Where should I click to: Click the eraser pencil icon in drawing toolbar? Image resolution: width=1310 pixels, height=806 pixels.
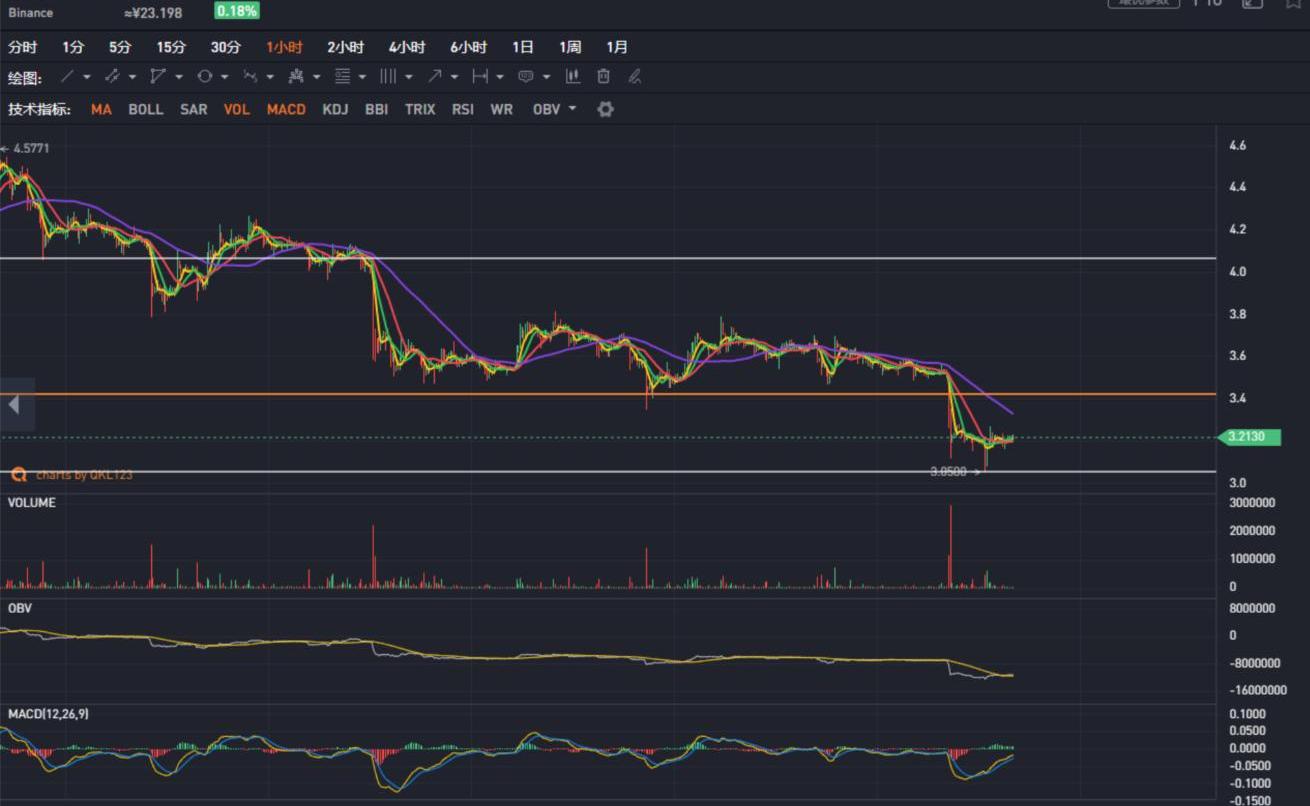click(x=634, y=77)
